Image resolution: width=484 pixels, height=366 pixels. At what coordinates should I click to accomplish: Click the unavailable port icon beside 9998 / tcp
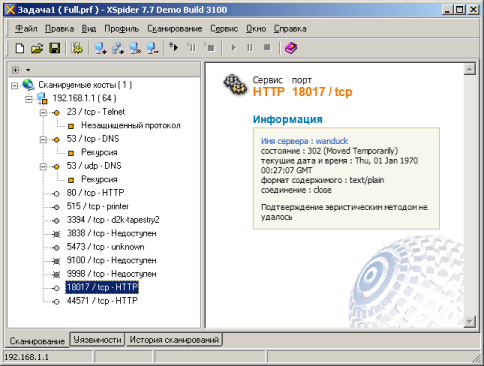pos(57,275)
